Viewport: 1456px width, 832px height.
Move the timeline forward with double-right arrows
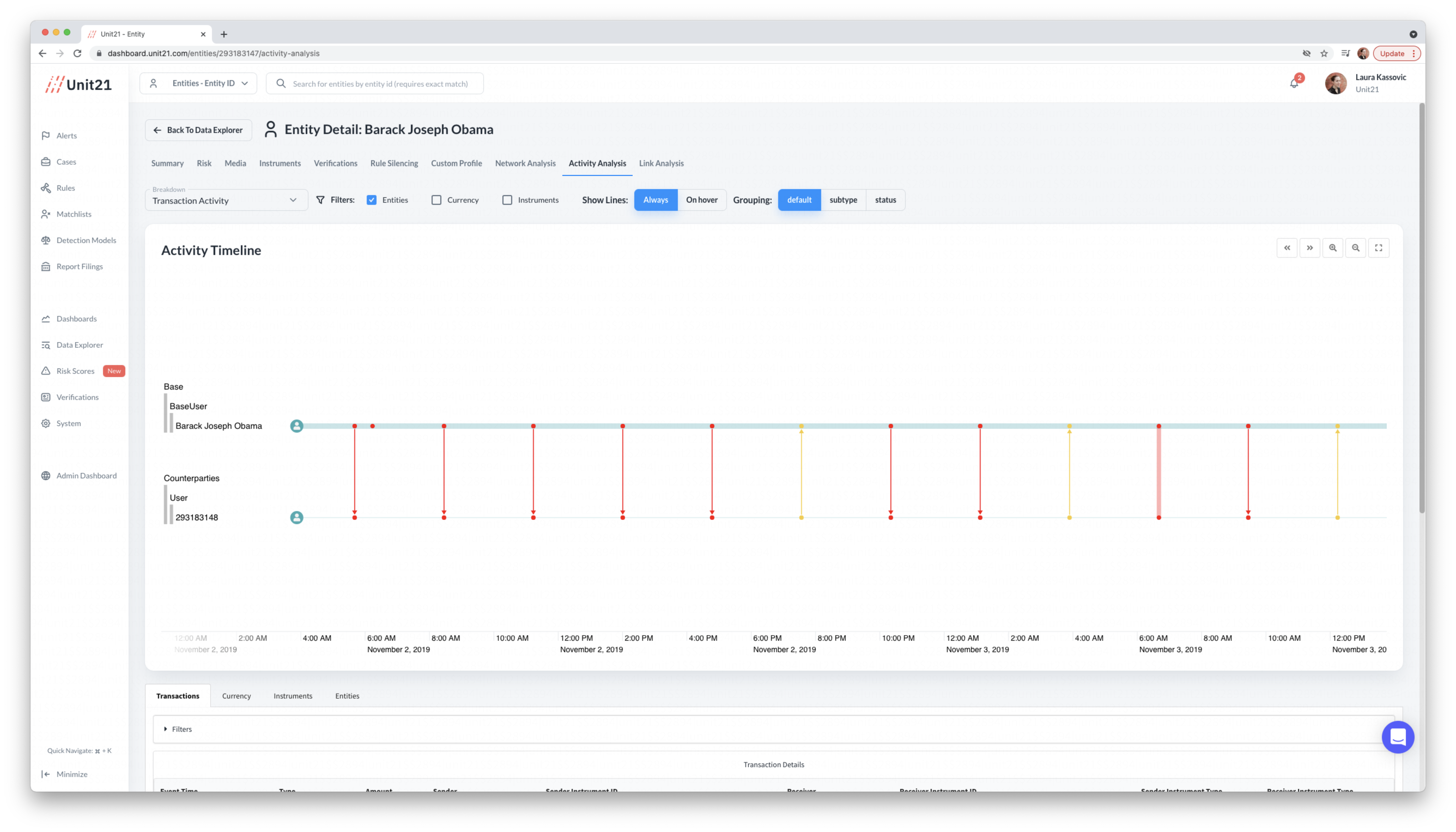[1310, 248]
